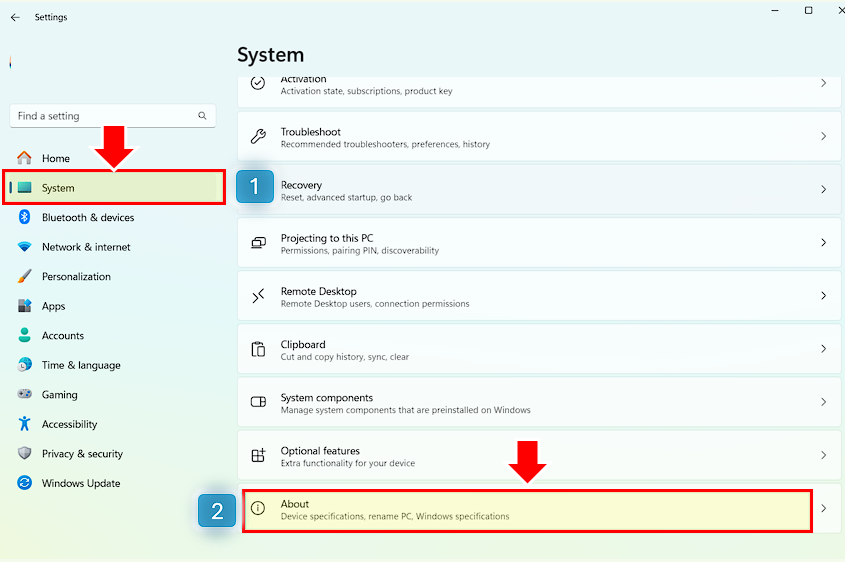This screenshot has width=845, height=562.
Task: Go to Network & internet
Action: pyautogui.click(x=113, y=247)
